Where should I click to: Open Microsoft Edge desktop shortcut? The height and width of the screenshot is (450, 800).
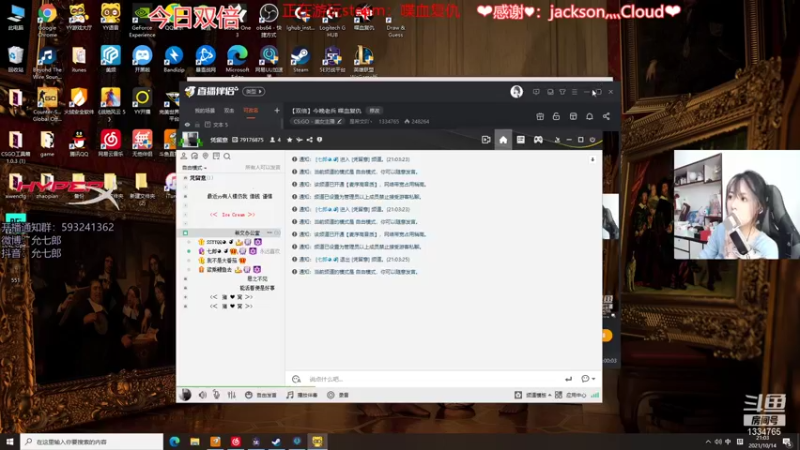(237, 61)
